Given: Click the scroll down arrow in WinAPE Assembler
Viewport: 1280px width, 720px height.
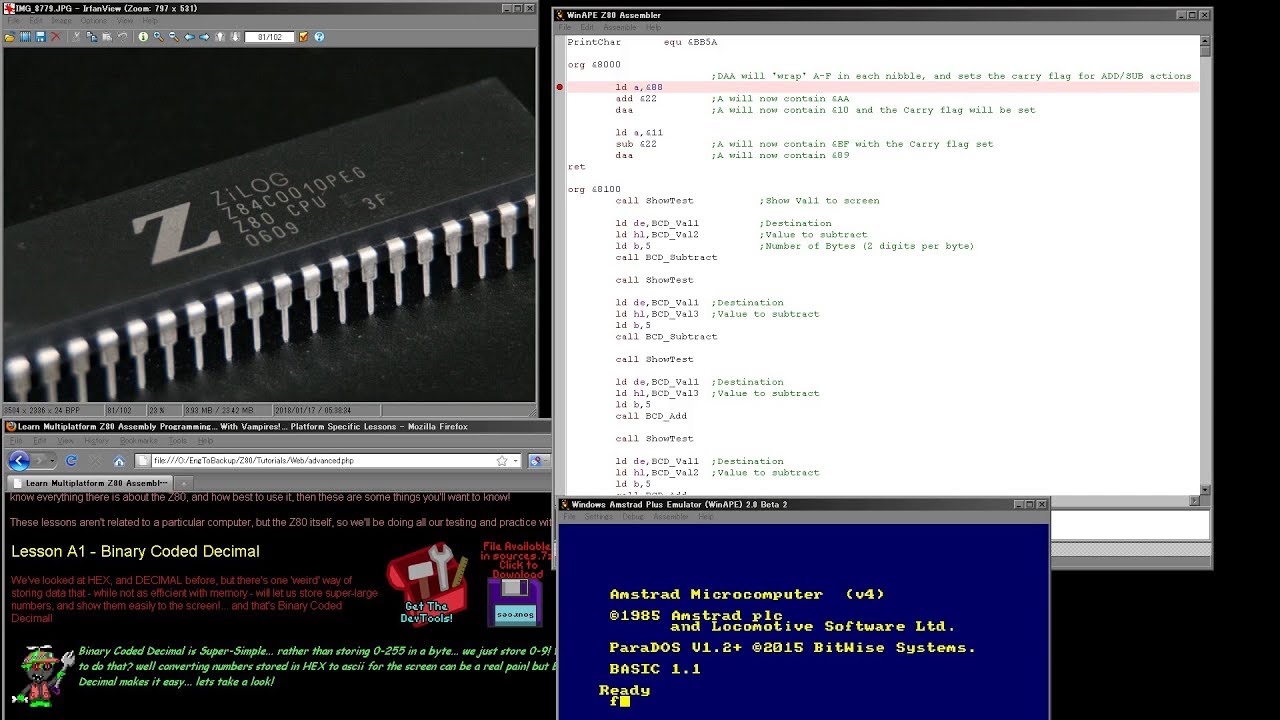Looking at the screenshot, I should (x=1205, y=489).
